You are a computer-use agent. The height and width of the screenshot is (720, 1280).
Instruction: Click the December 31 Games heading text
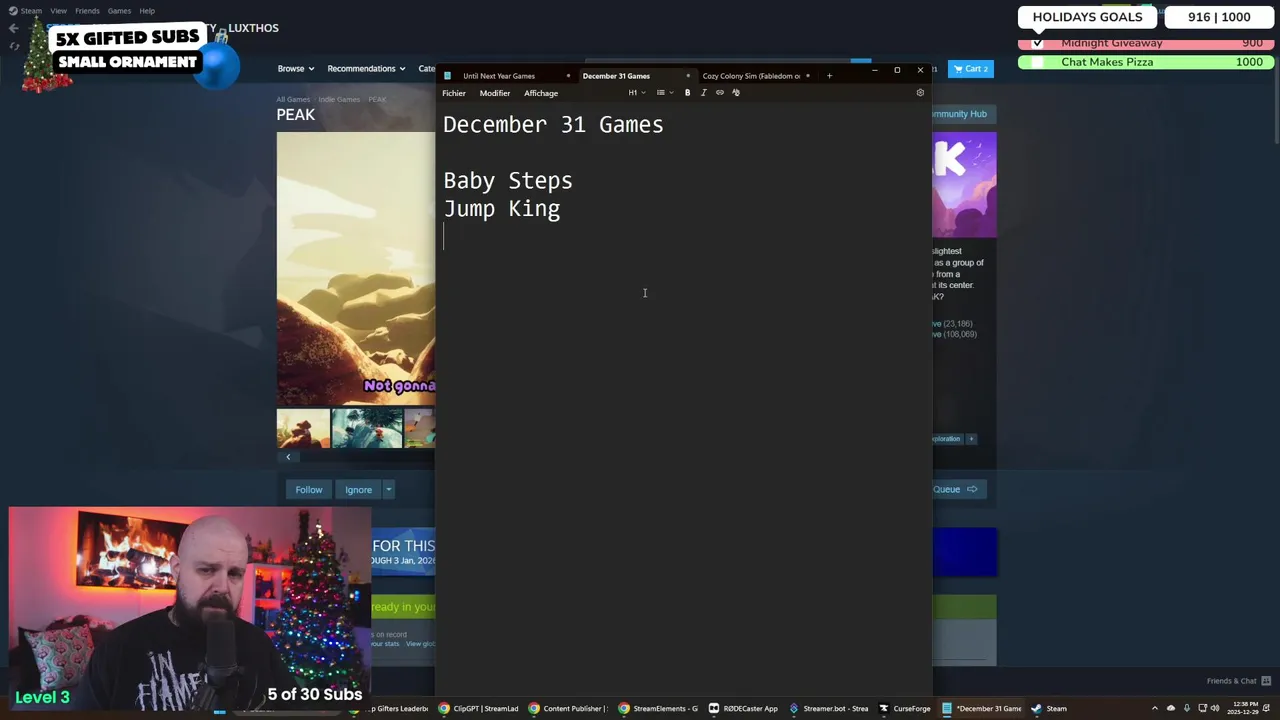(553, 125)
